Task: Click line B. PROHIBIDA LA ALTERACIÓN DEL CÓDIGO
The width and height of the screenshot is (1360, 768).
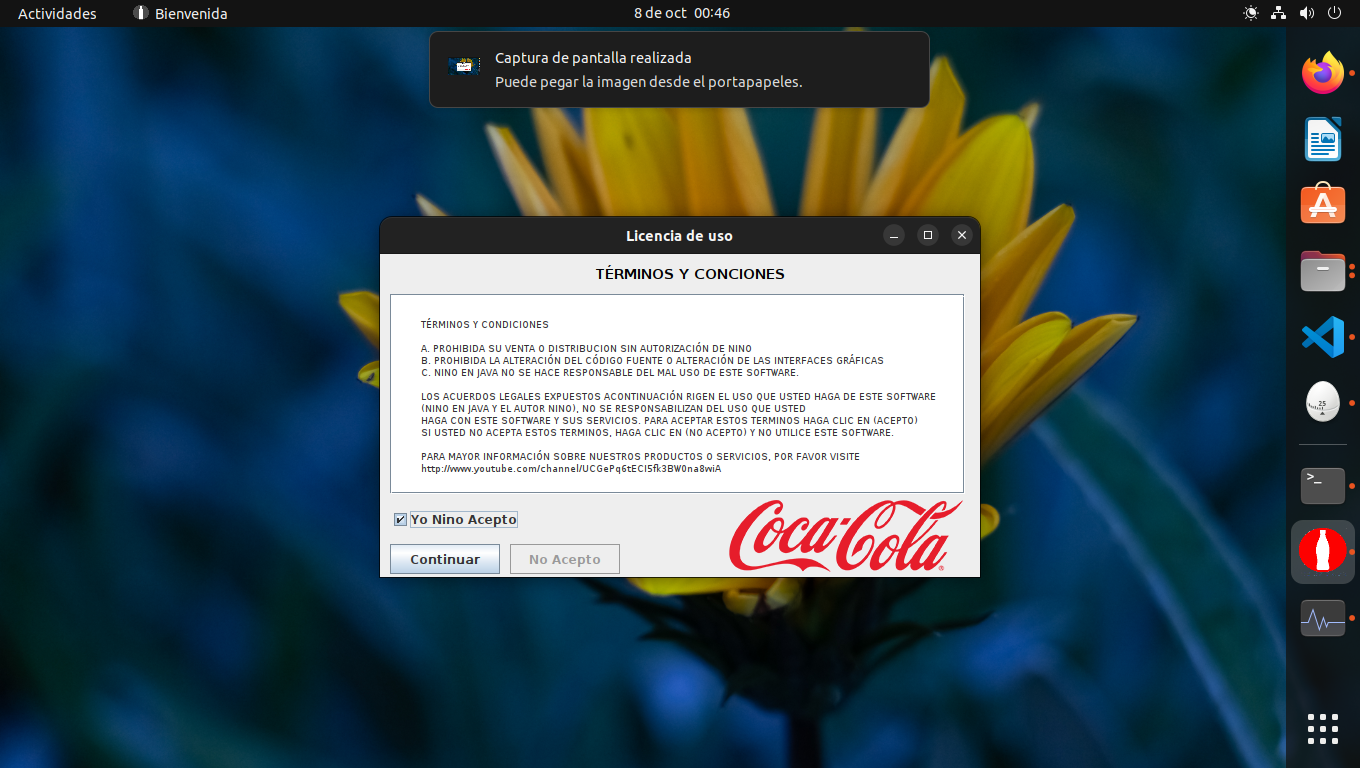Action: pos(652,360)
